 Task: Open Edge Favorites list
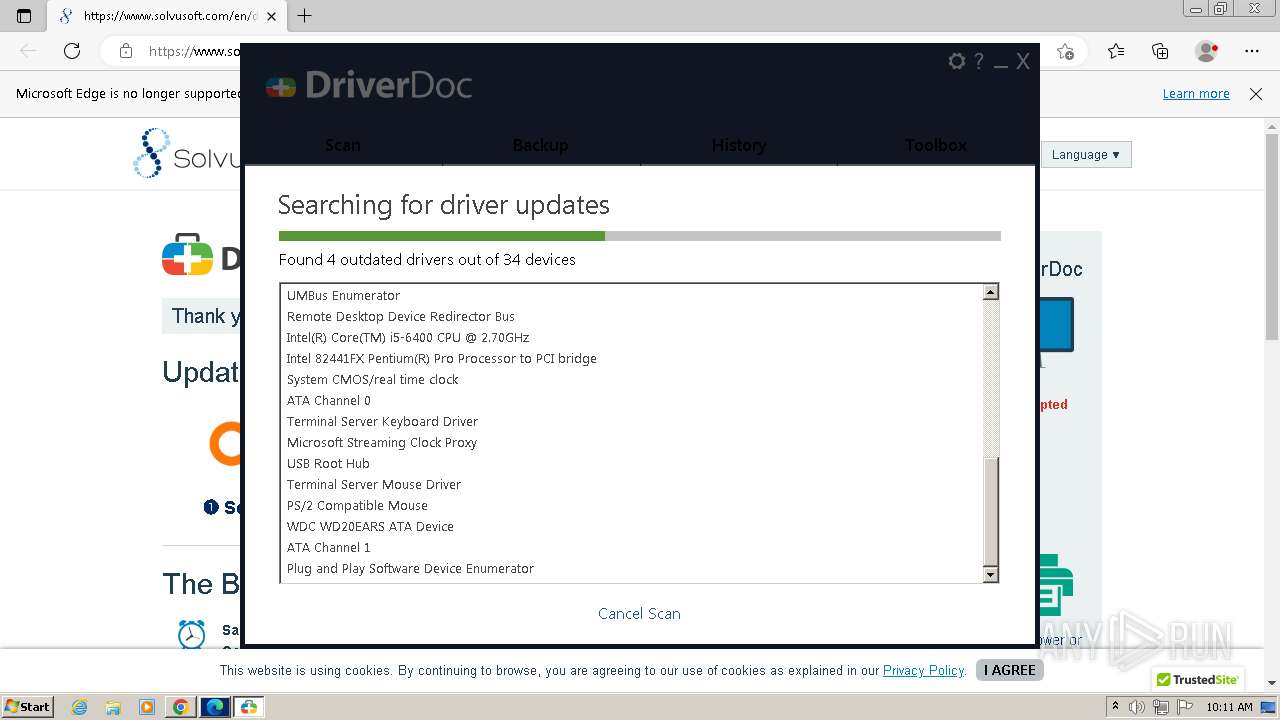(x=1116, y=51)
